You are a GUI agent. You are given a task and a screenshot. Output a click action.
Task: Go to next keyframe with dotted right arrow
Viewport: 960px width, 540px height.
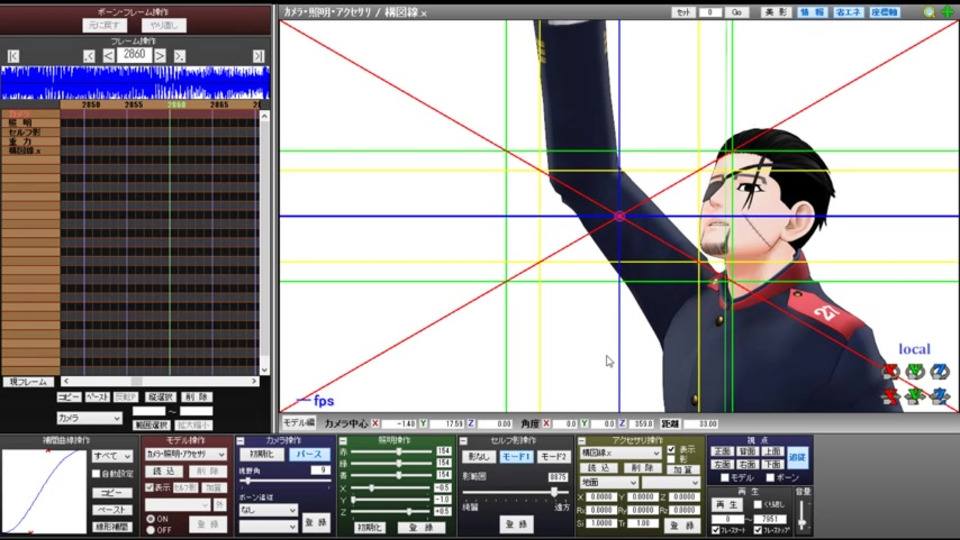179,56
